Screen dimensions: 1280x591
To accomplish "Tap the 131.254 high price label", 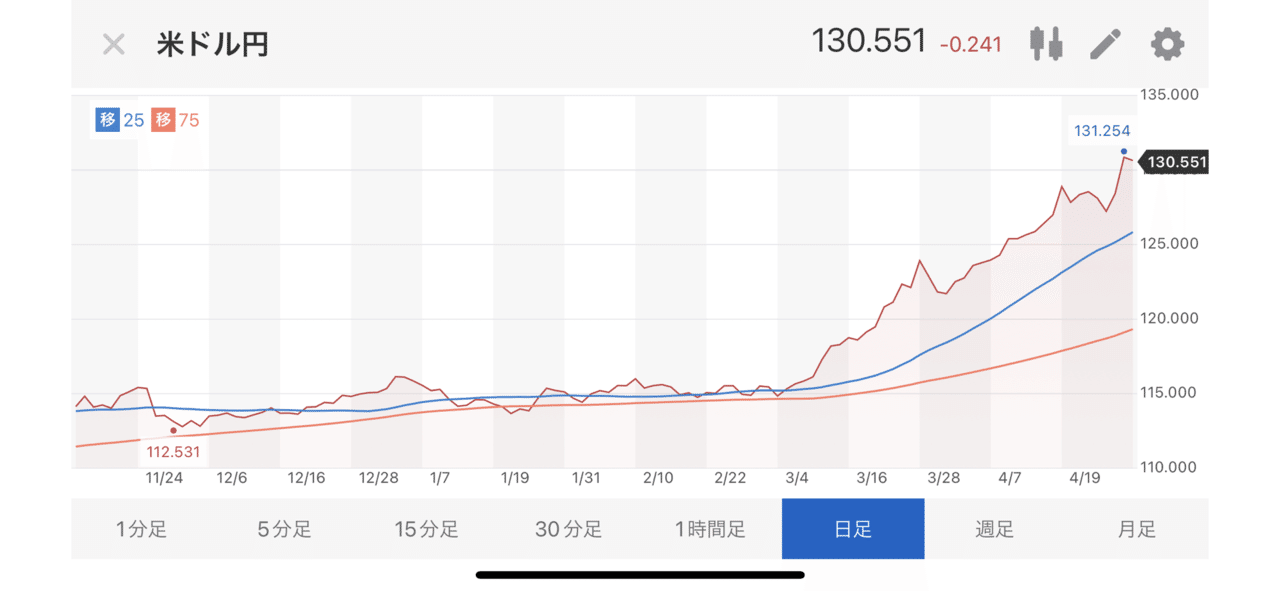I will click(x=1102, y=131).
